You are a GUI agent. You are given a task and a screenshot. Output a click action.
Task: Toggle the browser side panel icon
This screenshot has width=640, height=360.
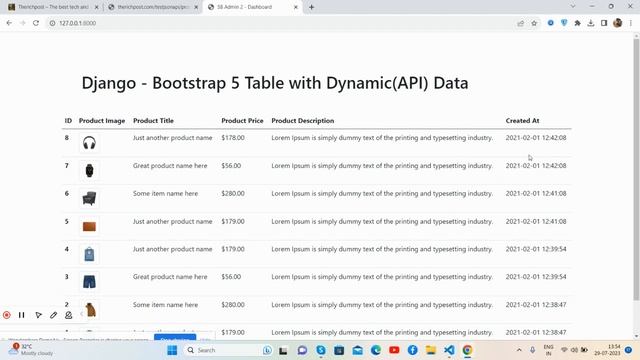pyautogui.click(x=604, y=23)
